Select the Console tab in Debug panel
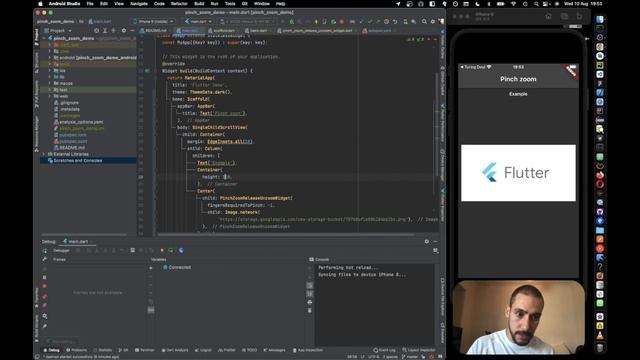 (319, 260)
